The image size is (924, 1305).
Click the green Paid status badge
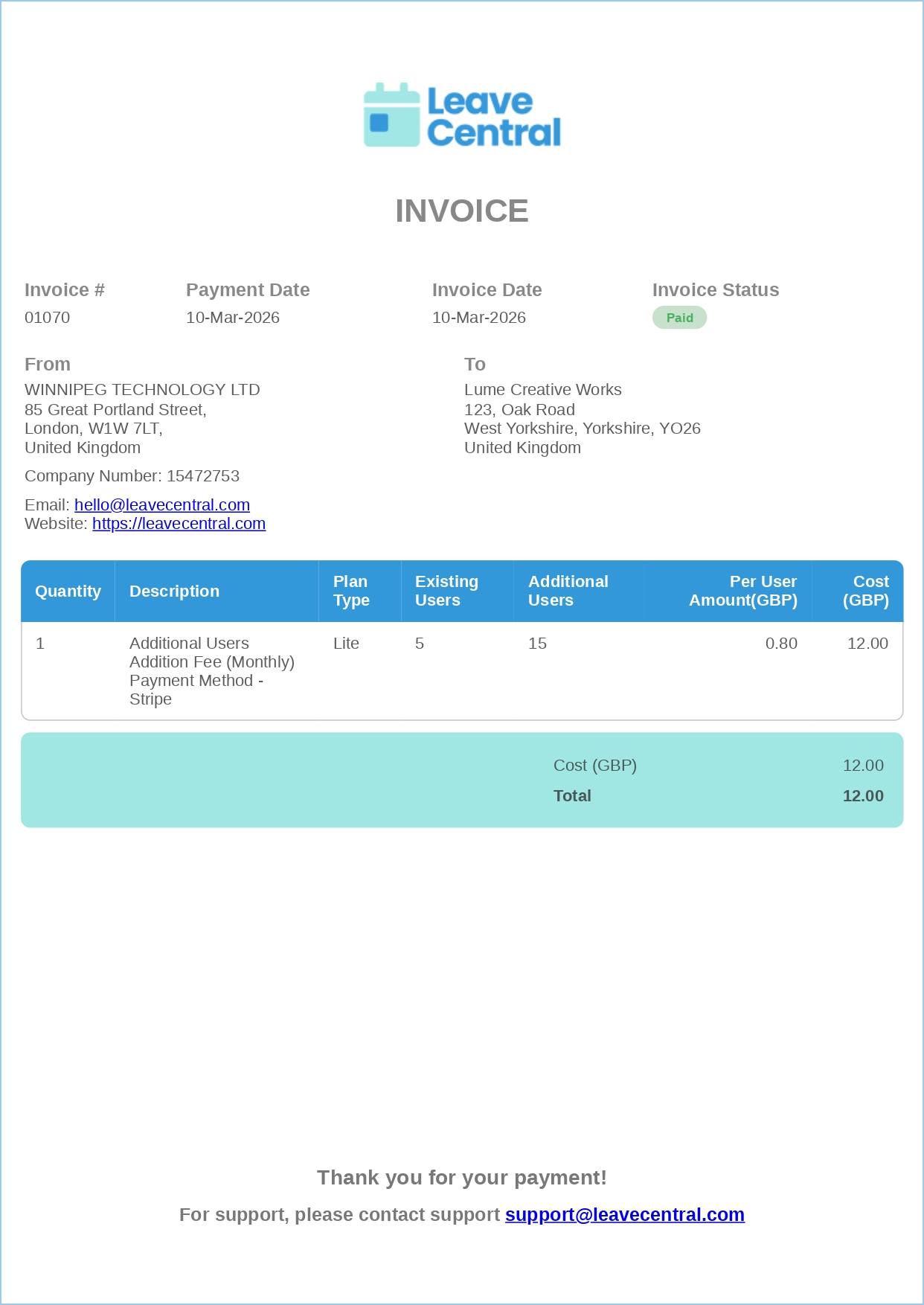679,318
